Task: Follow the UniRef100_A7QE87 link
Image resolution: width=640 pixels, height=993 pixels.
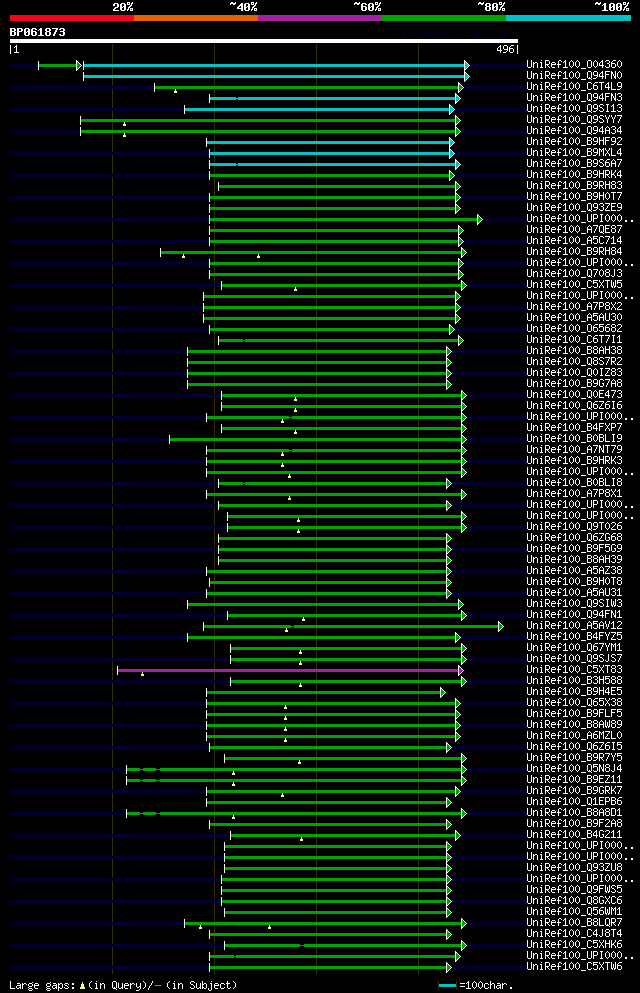Action: point(574,229)
